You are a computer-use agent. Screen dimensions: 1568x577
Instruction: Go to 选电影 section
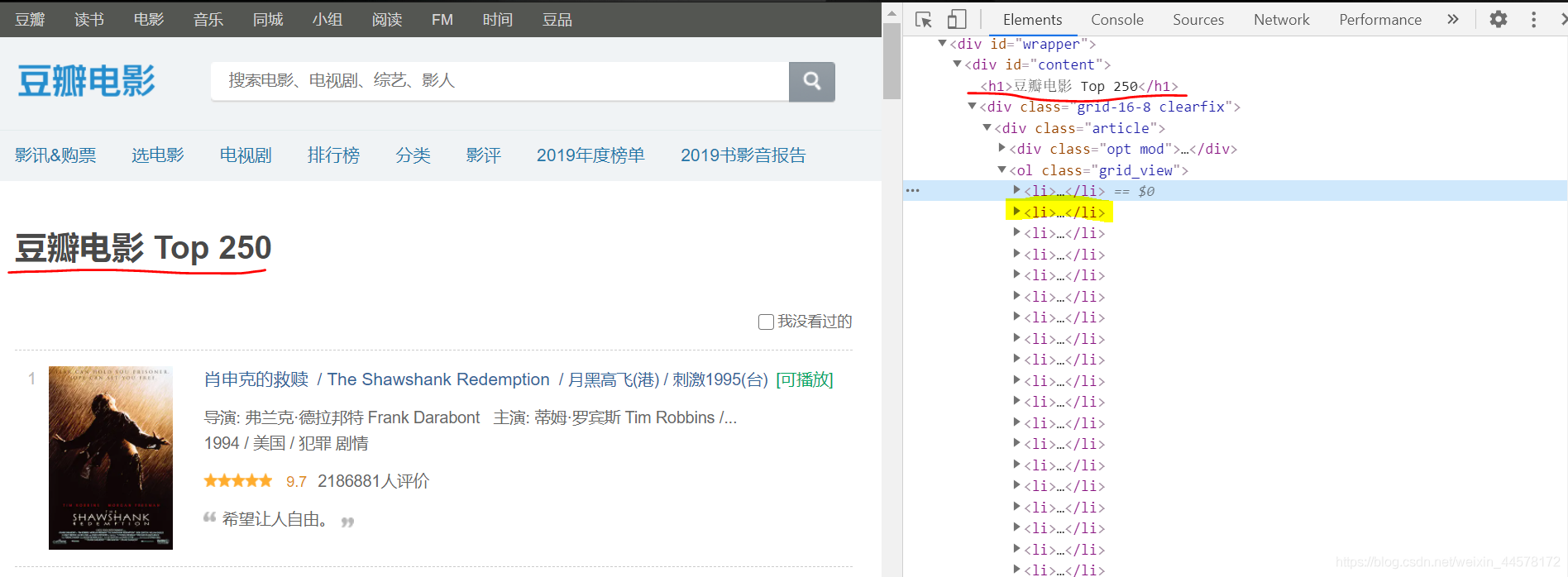pos(158,155)
